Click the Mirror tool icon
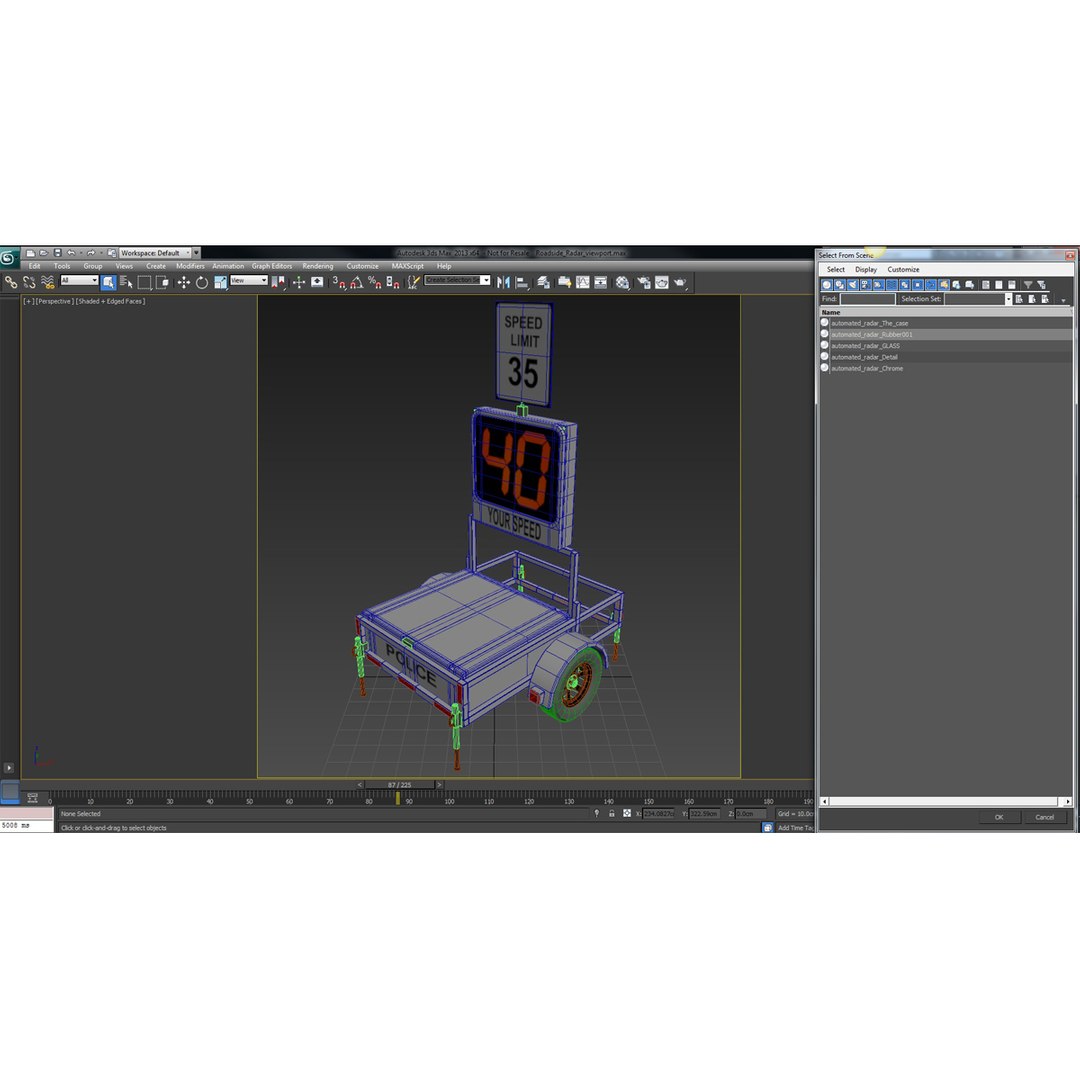This screenshot has height=1080, width=1080. click(503, 282)
